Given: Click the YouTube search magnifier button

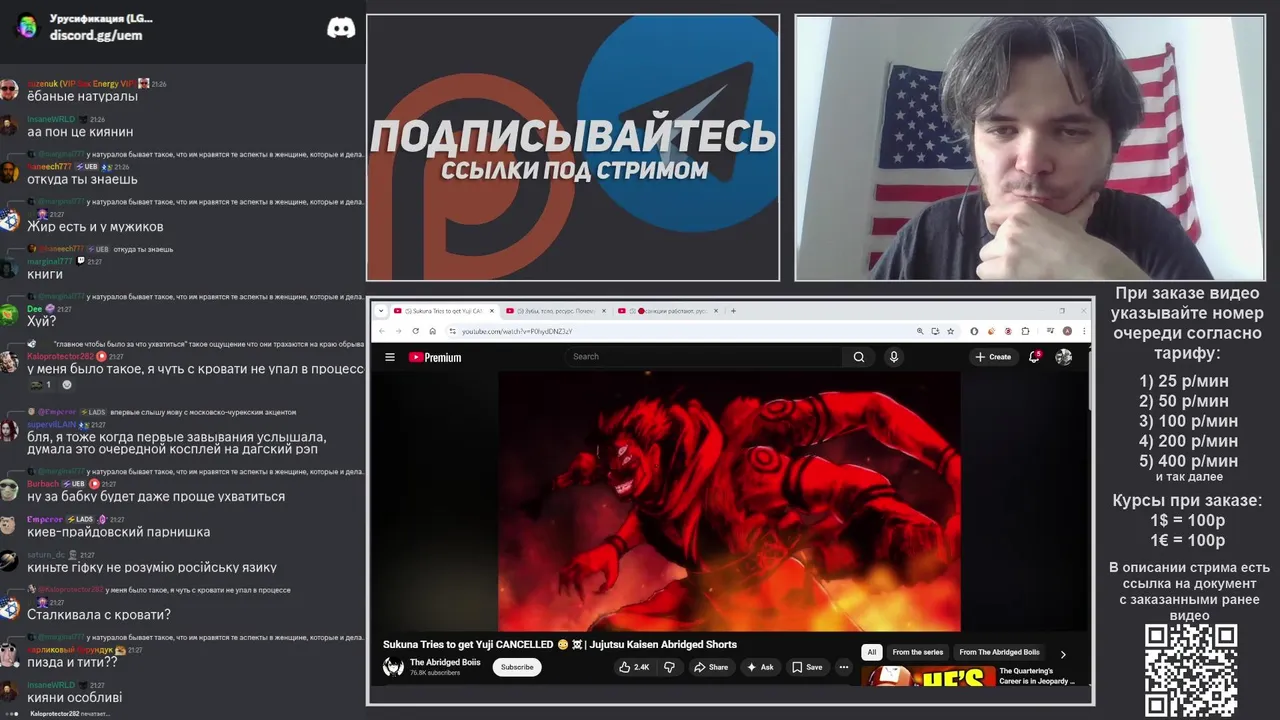Looking at the screenshot, I should coord(859,357).
